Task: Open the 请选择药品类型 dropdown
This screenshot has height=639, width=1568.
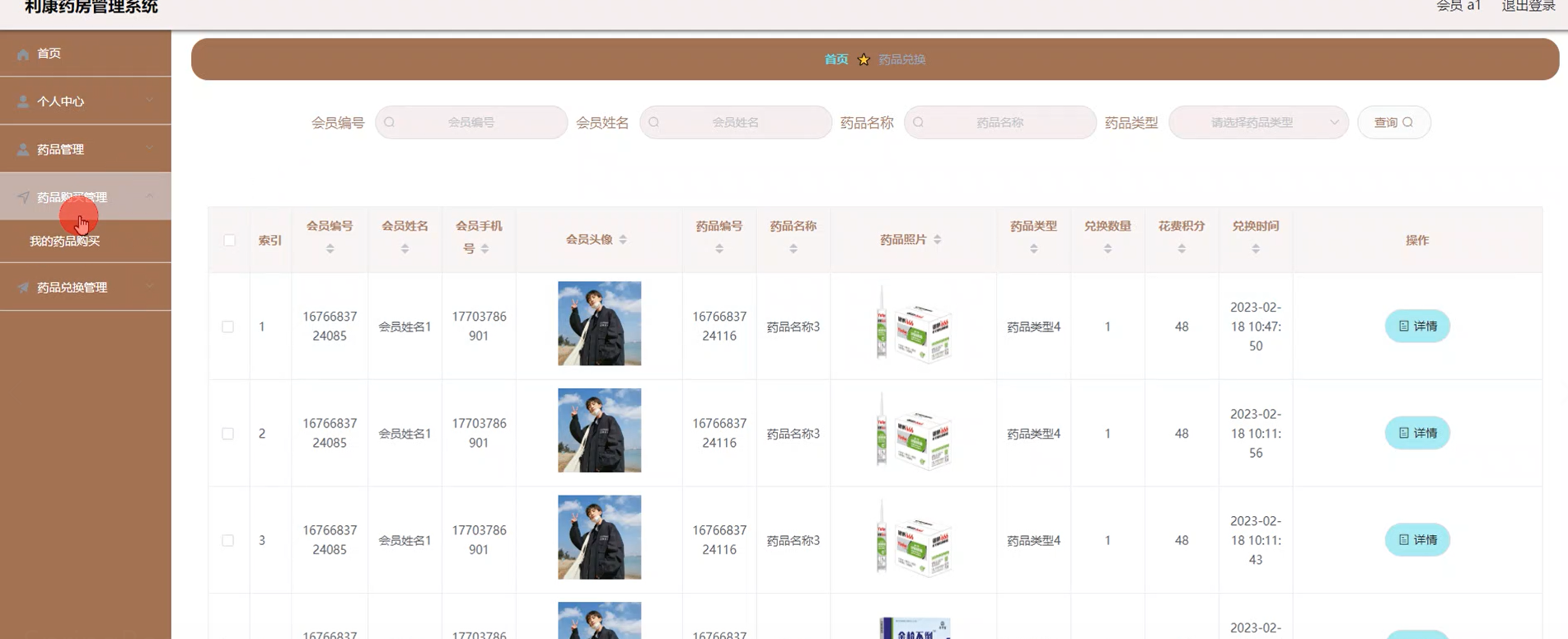Action: pos(1259,122)
